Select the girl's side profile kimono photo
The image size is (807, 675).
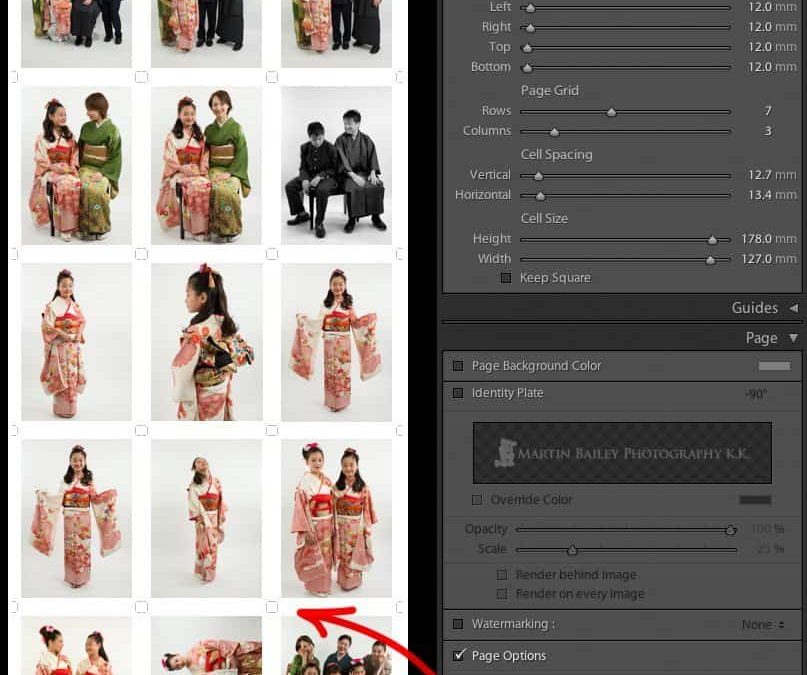206,342
